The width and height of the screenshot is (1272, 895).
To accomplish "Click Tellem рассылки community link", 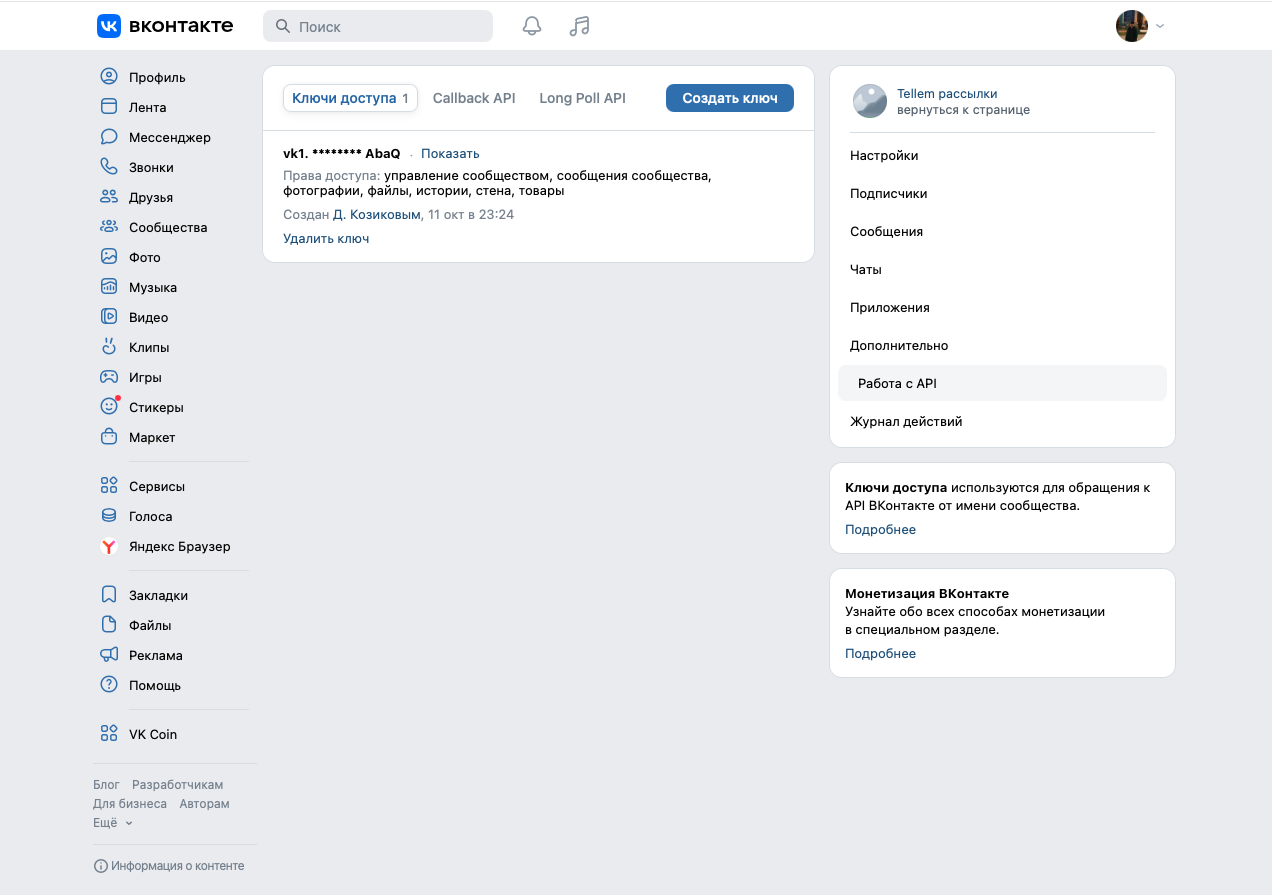I will pos(947,93).
